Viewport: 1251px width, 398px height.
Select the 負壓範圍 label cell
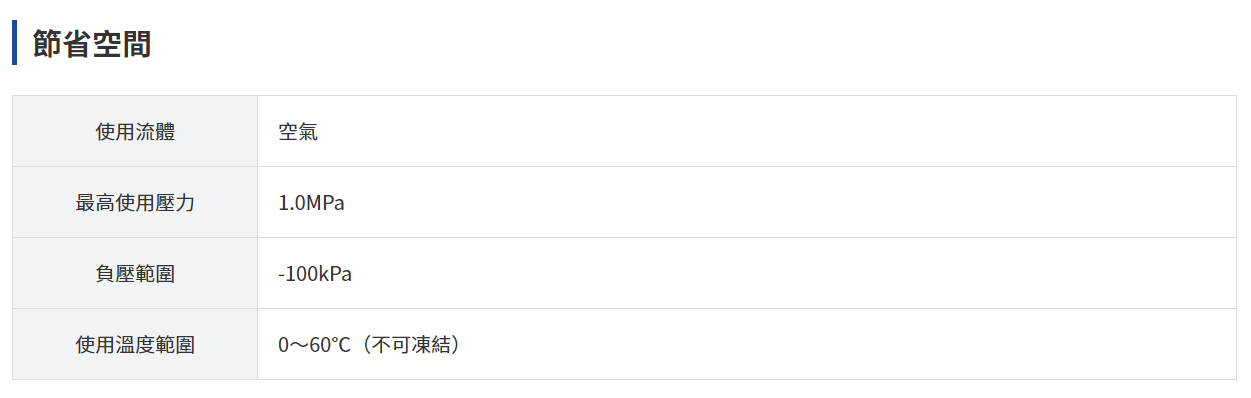click(x=135, y=273)
